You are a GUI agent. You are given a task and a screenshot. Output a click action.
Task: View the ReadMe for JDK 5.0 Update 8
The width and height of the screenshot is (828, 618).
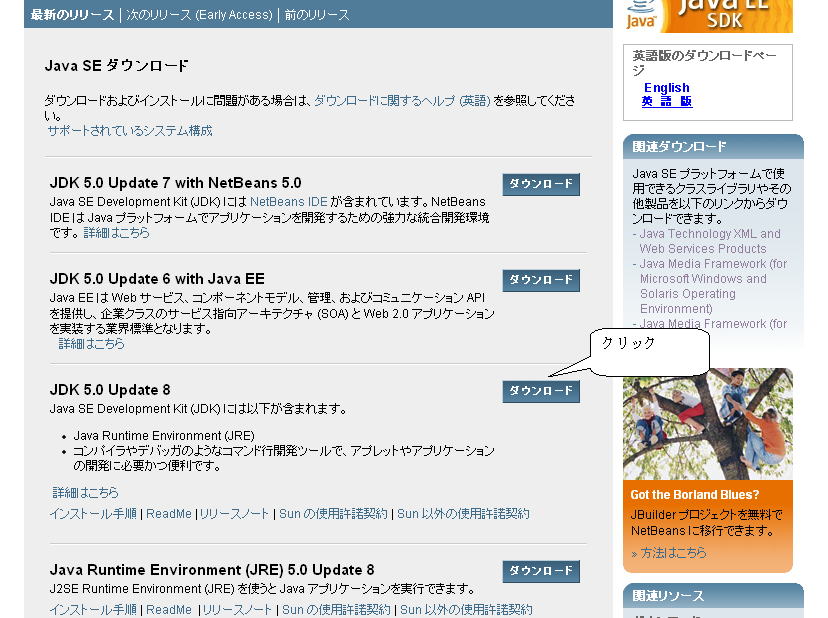[x=168, y=513]
